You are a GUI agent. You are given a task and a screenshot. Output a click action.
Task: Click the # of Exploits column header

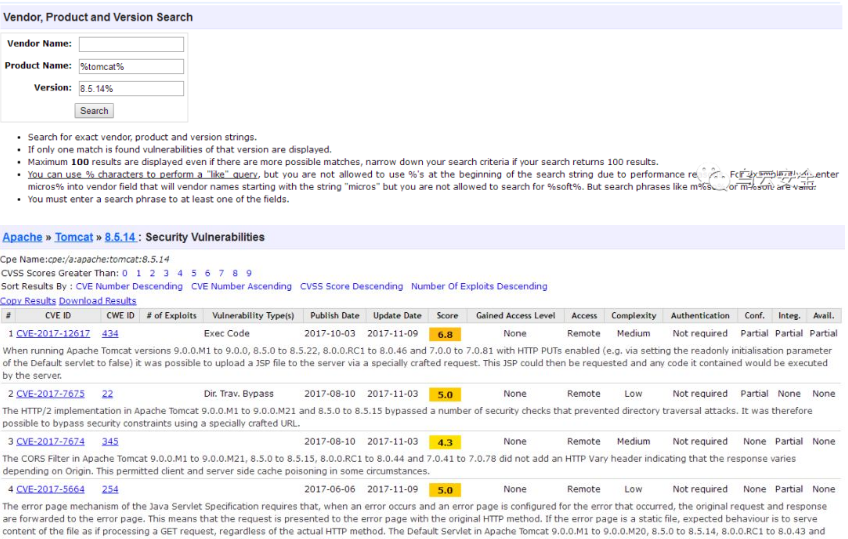(x=171, y=316)
